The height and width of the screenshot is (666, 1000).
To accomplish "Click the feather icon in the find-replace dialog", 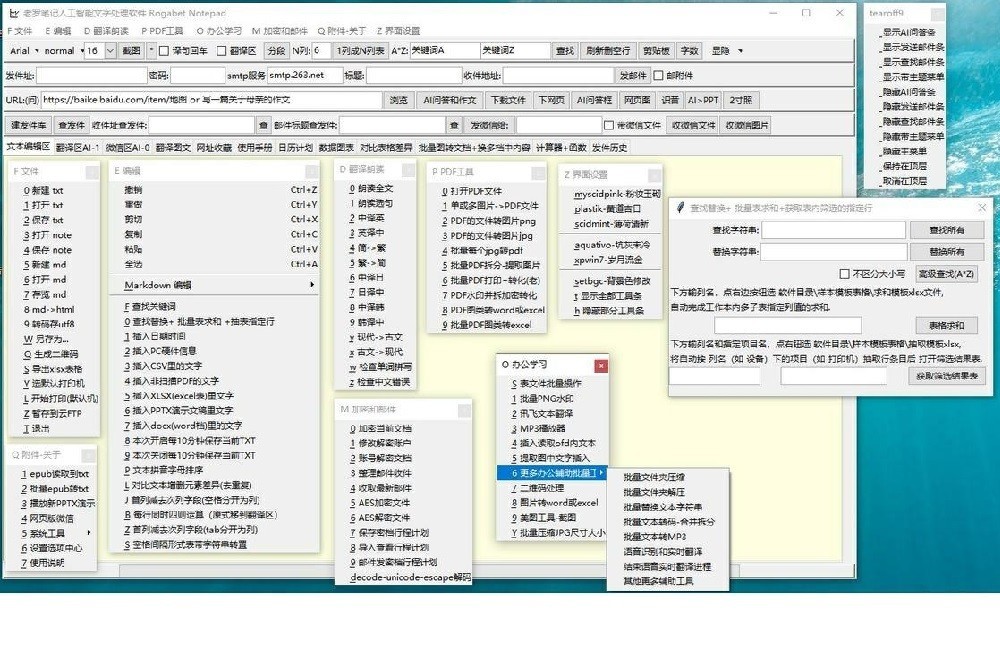I will pos(681,207).
